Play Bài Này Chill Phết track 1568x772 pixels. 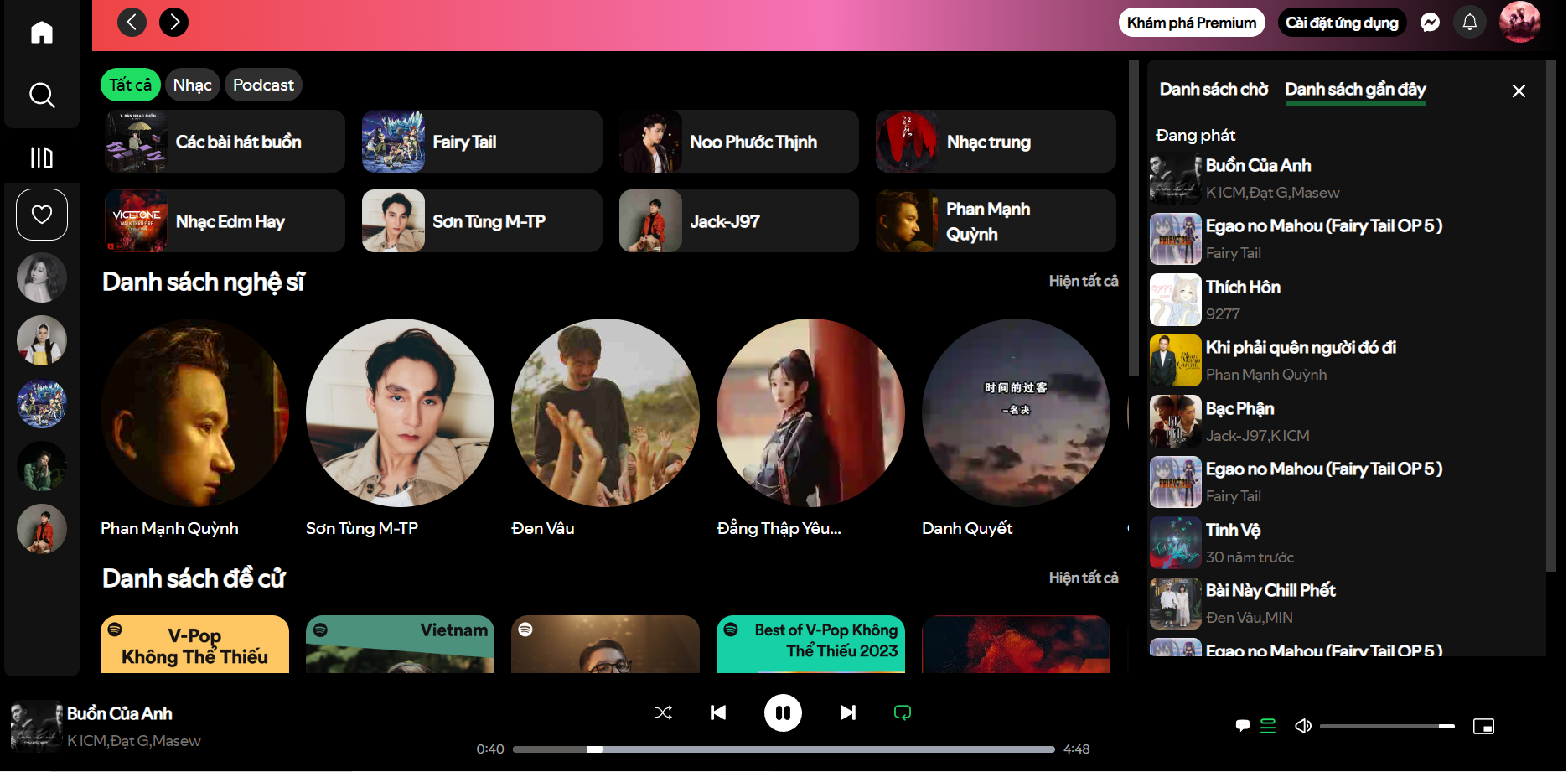pos(1347,604)
